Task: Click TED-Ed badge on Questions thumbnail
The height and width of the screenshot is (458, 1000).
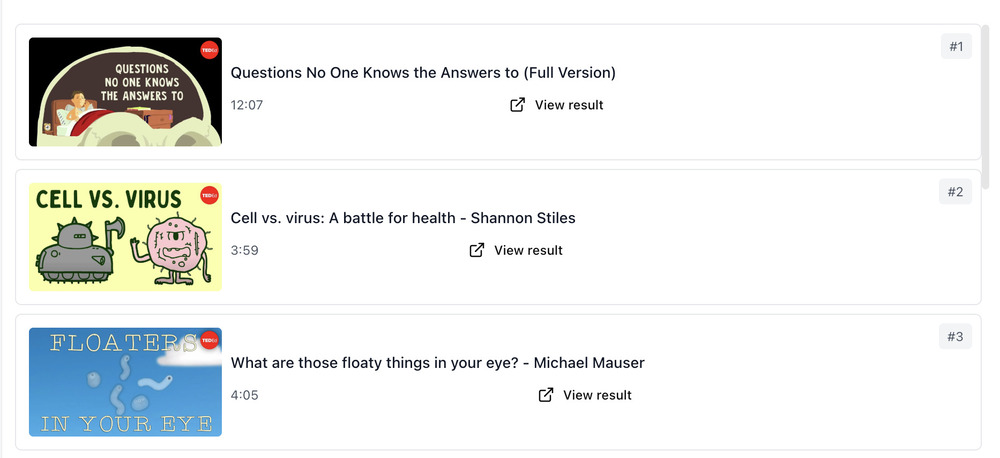Action: tap(209, 51)
